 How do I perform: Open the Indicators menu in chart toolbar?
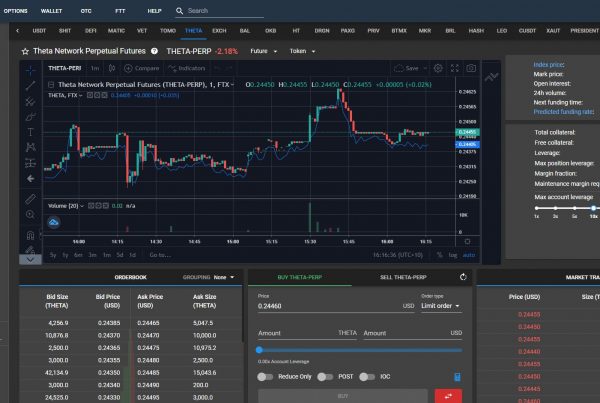click(x=187, y=68)
